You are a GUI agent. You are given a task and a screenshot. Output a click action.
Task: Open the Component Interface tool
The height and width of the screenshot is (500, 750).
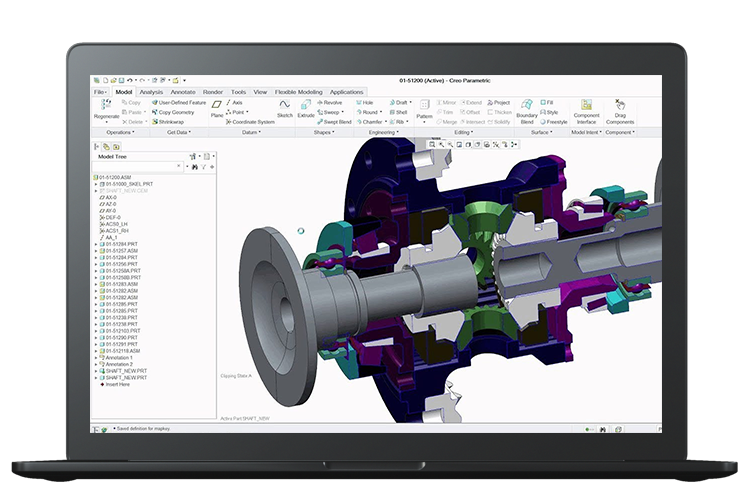coord(586,110)
